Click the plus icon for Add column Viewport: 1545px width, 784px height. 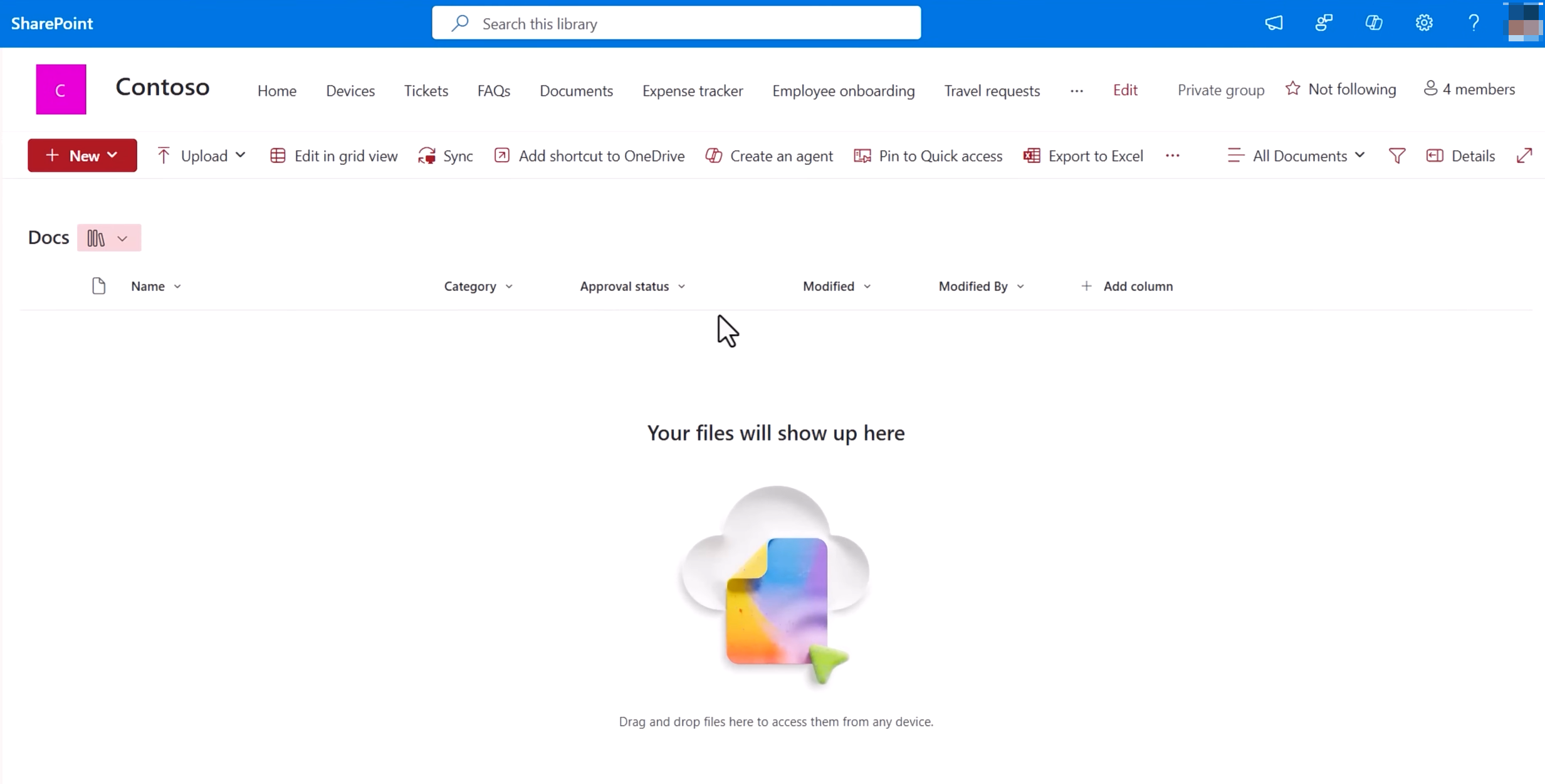tap(1086, 286)
